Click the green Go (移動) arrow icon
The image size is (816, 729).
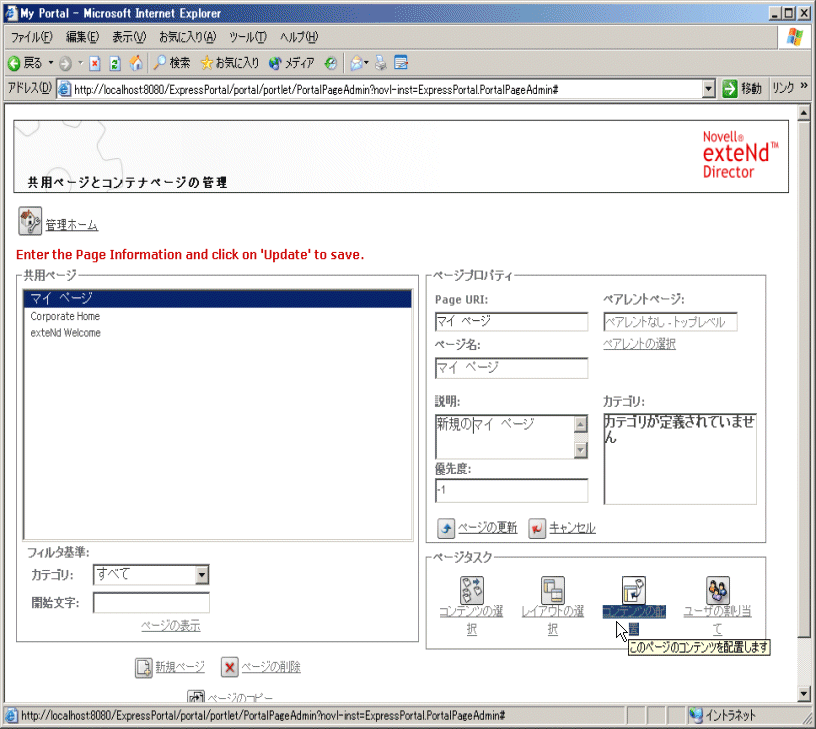point(730,89)
